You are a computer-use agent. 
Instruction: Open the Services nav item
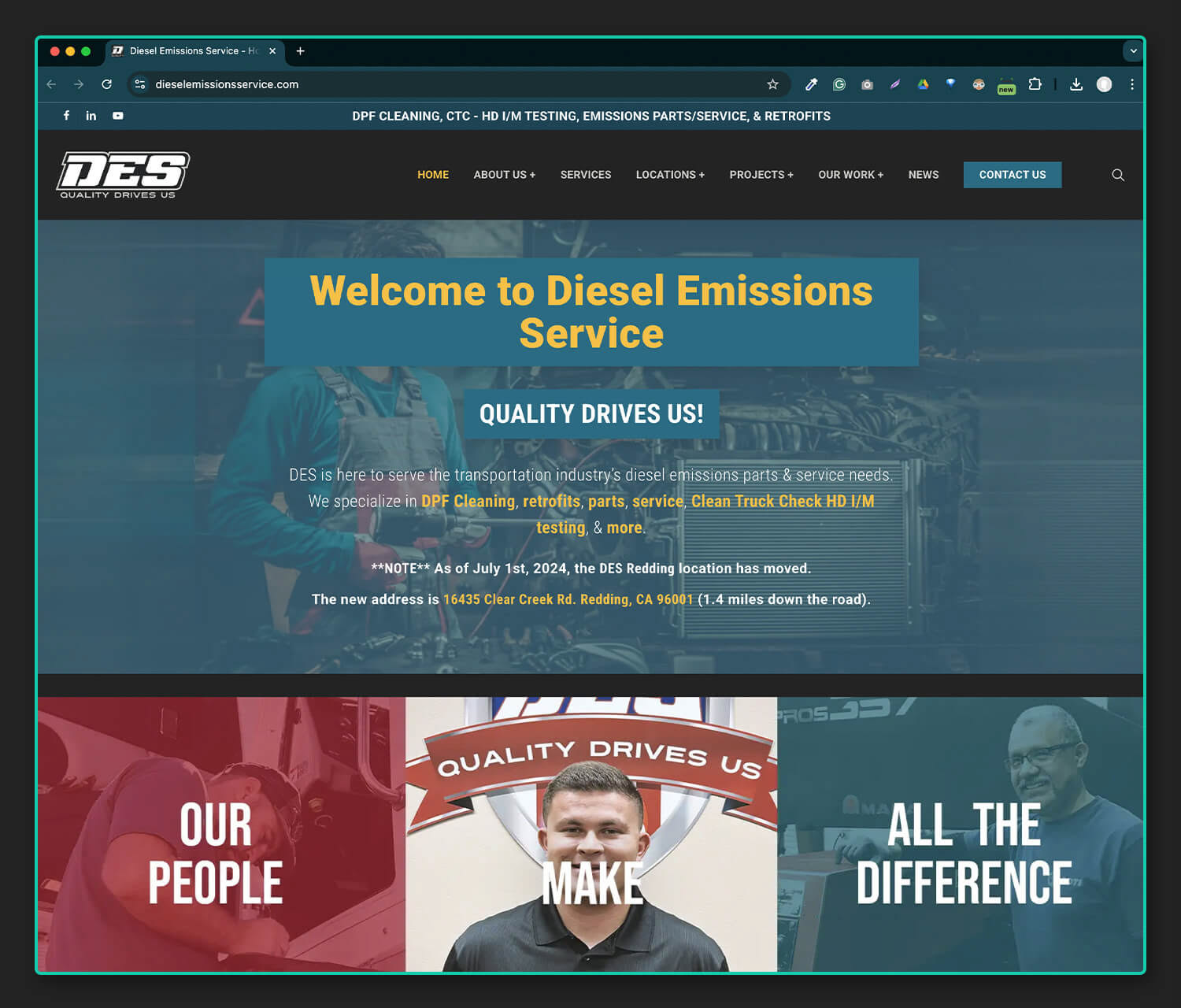(x=586, y=175)
